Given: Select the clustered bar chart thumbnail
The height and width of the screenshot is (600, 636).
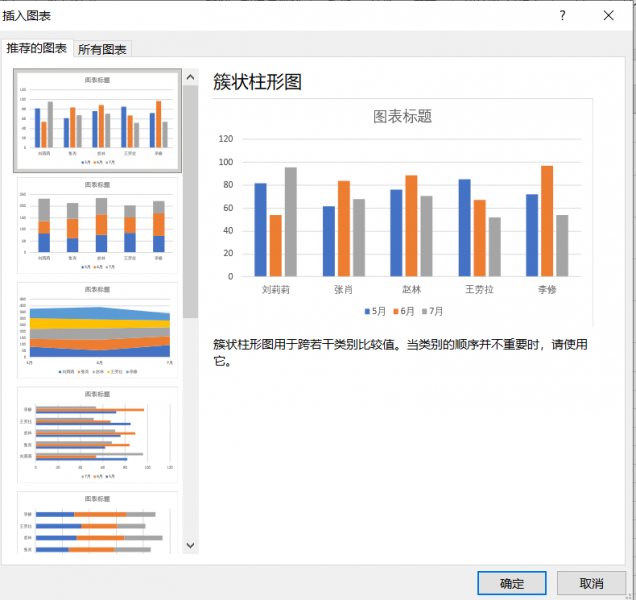Looking at the screenshot, I should (97, 435).
